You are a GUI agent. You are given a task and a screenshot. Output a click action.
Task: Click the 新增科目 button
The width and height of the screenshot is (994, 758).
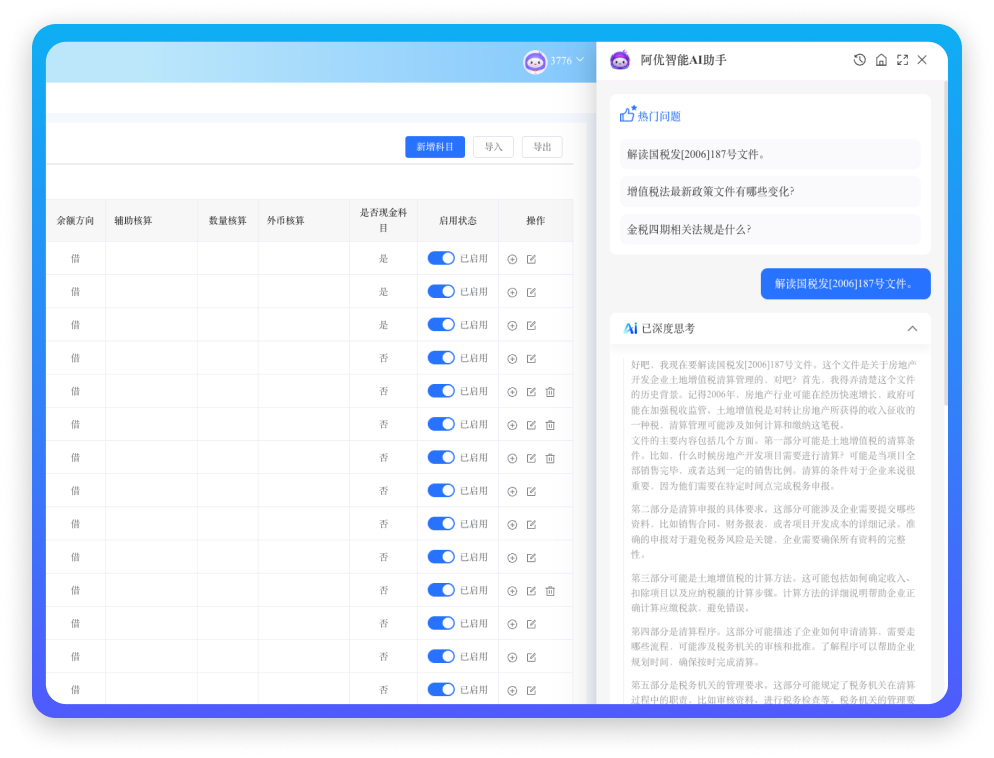(x=435, y=147)
